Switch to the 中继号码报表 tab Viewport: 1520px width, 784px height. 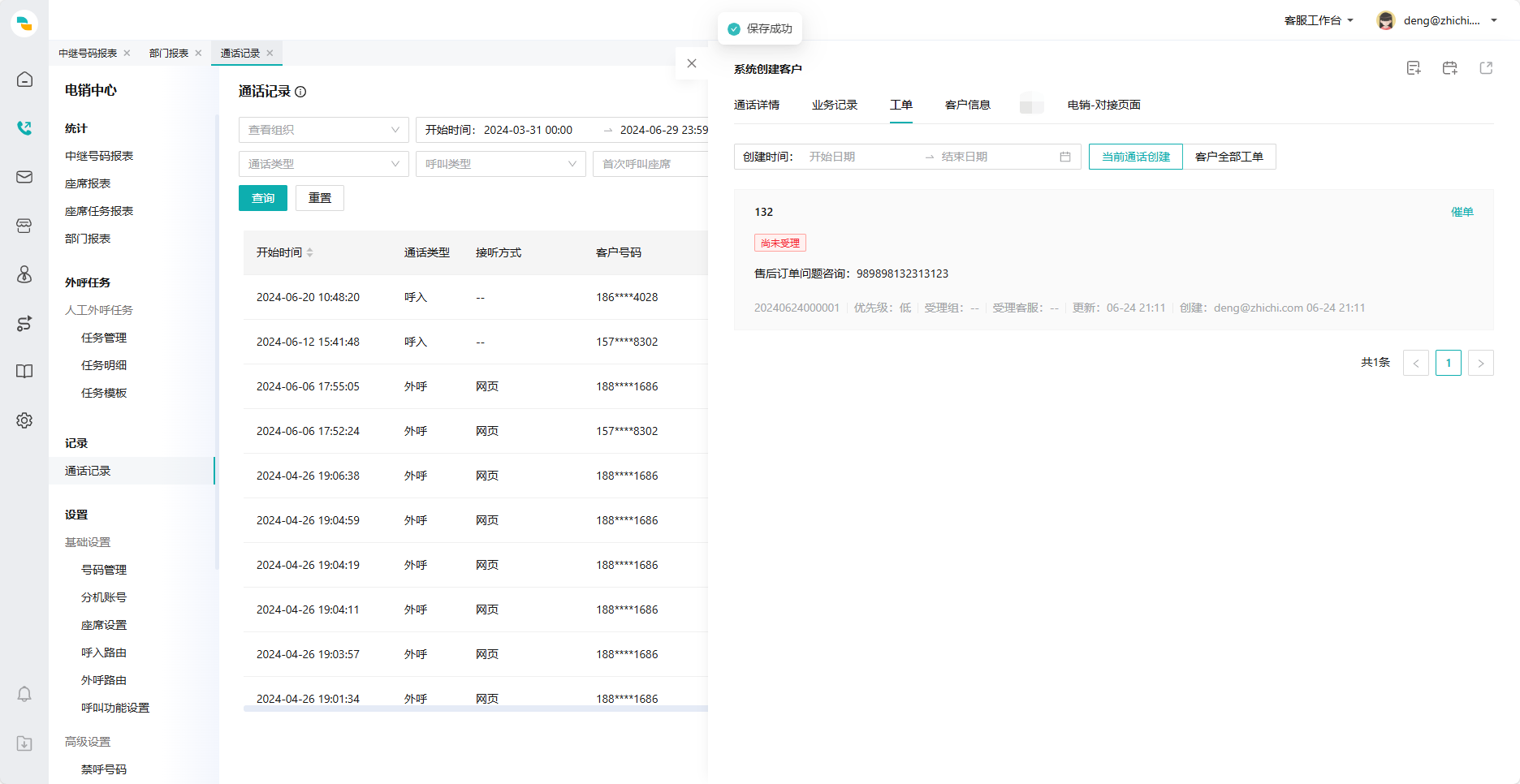click(88, 53)
